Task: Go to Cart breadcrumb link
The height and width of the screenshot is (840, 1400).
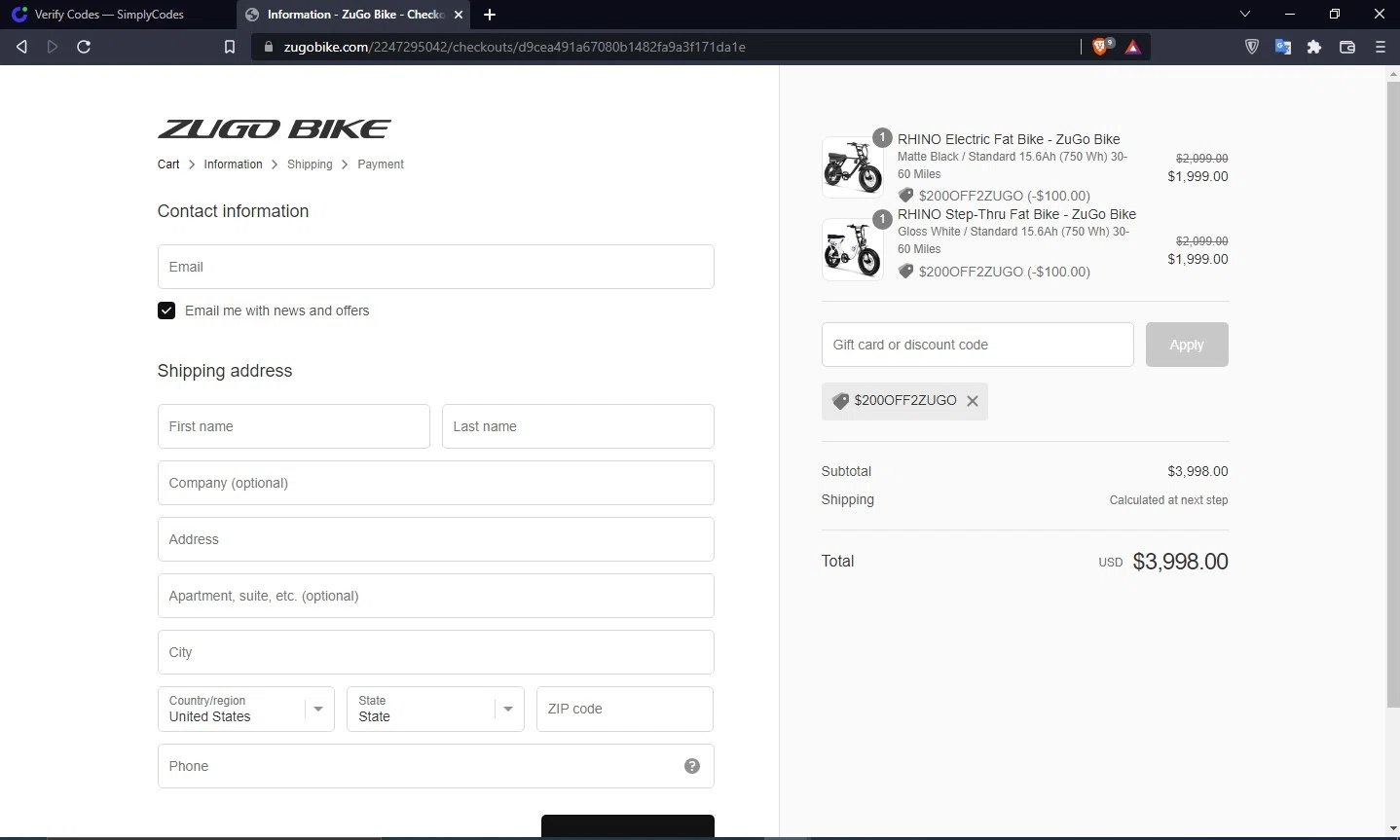Action: 168,164
